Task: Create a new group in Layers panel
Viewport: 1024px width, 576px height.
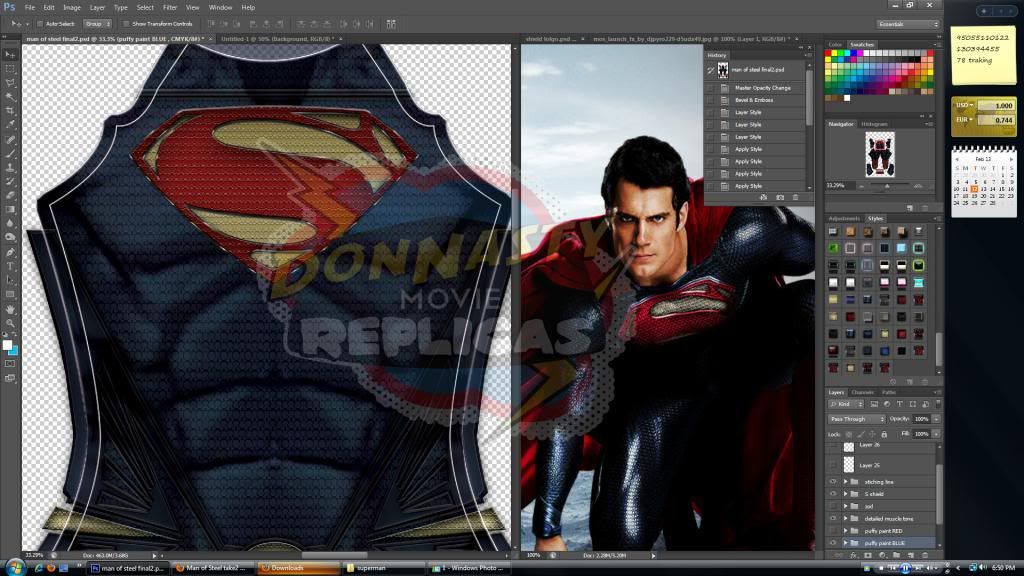Action: (896, 555)
